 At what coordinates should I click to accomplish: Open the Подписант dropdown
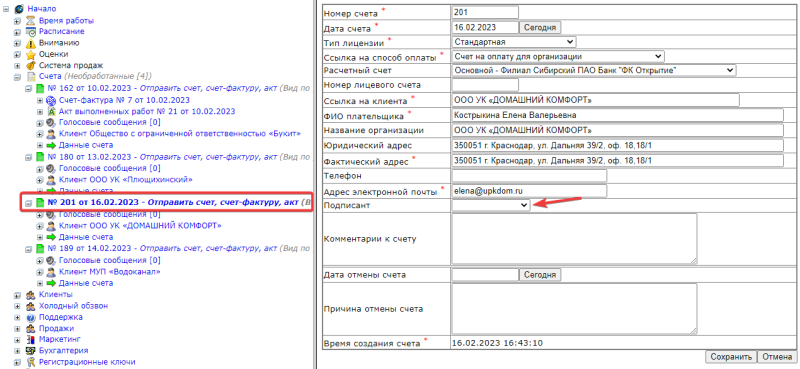(x=491, y=205)
